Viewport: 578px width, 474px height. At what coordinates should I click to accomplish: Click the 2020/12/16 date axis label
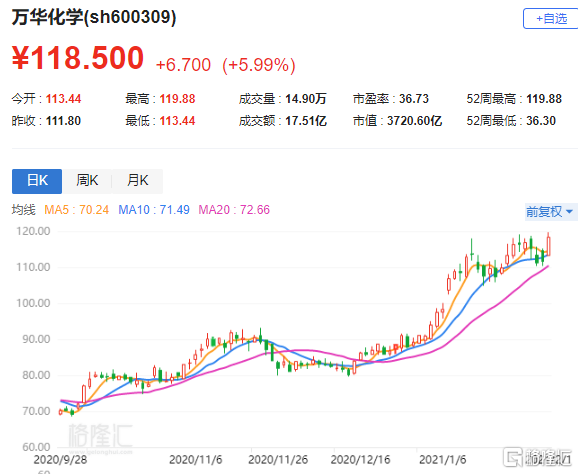[360, 460]
